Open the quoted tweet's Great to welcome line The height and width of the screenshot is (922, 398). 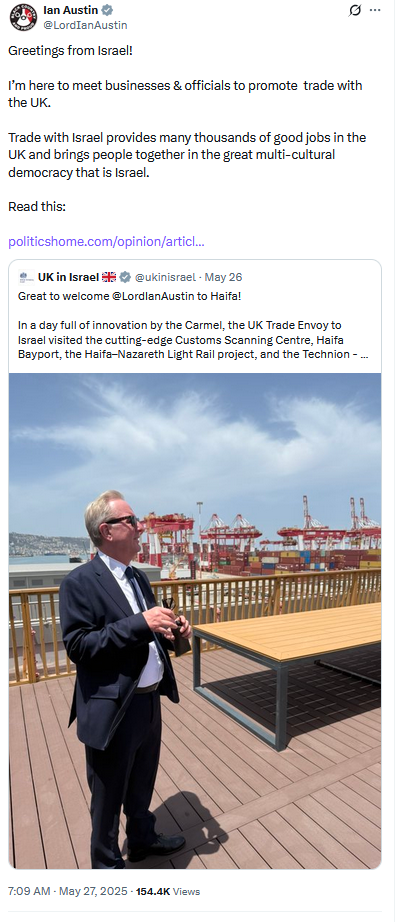coord(130,296)
